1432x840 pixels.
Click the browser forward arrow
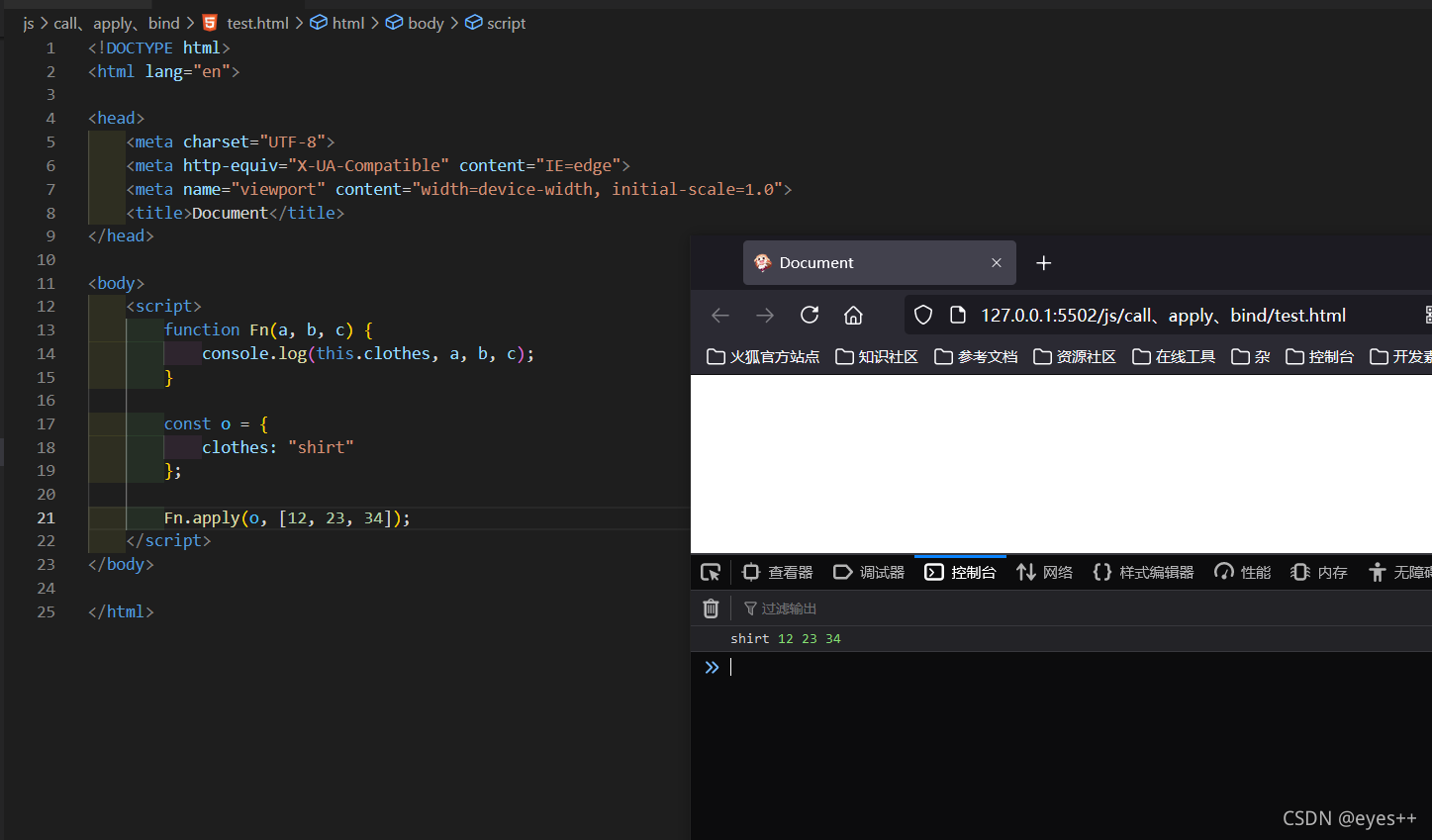[x=765, y=315]
